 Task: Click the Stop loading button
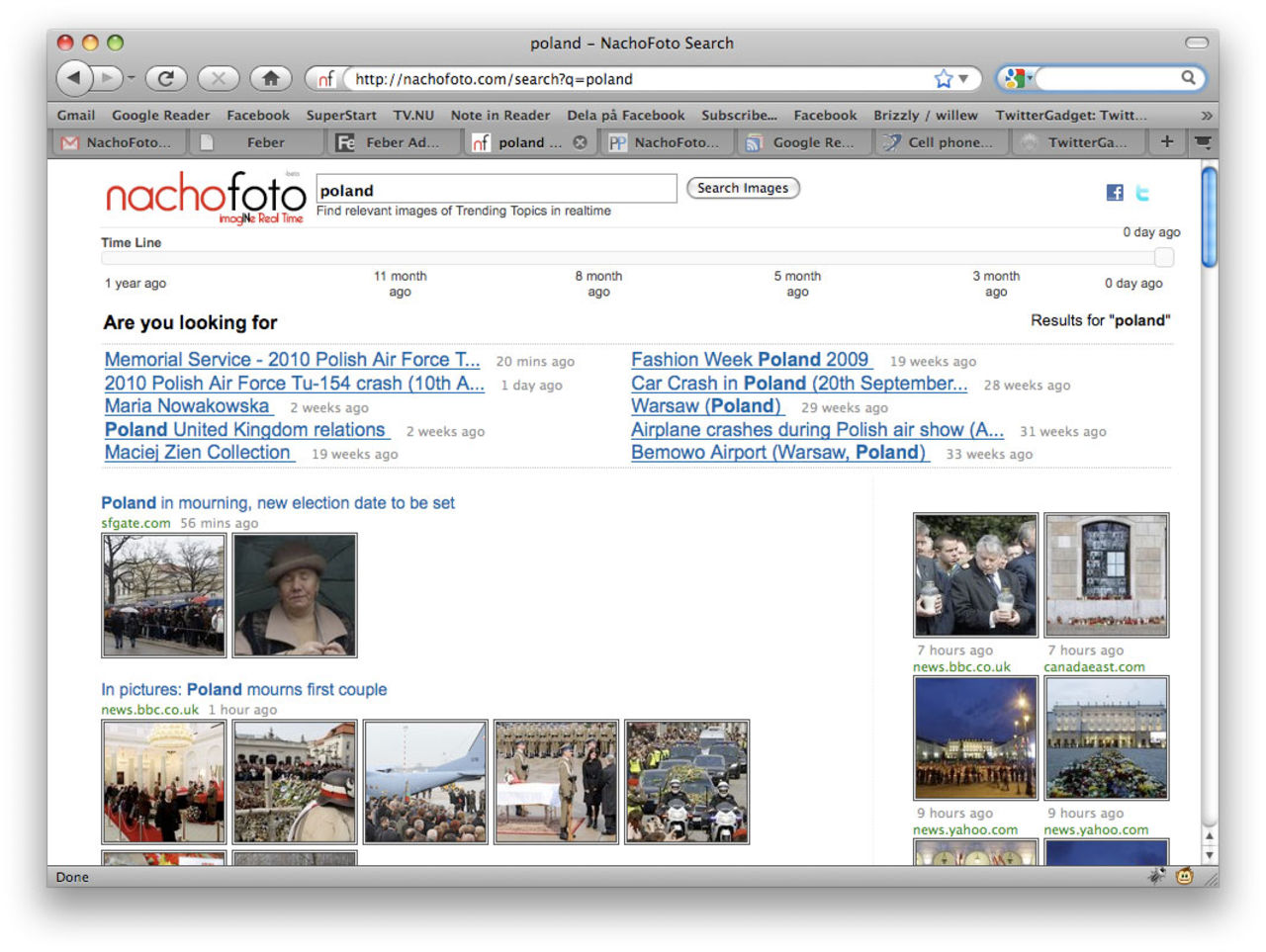tap(219, 78)
